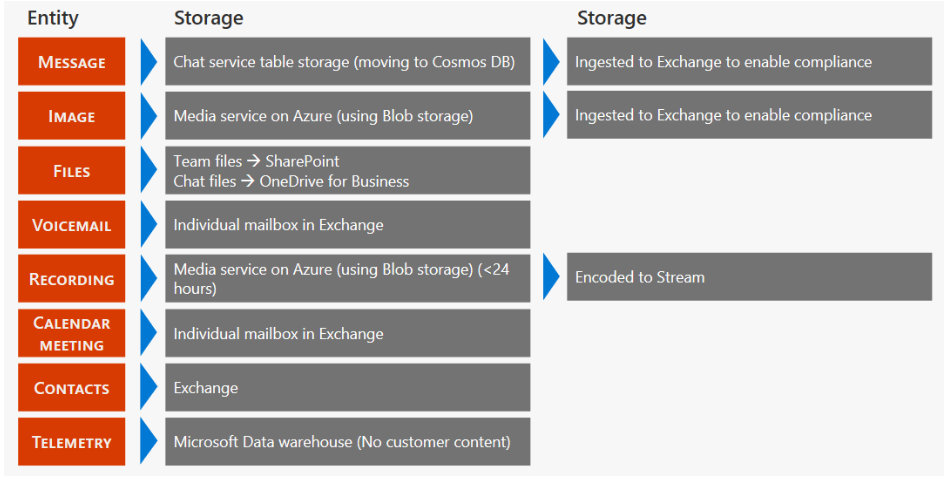The image size is (950, 481).
Task: Click the Team files SharePoint storage box
Action: (x=347, y=171)
